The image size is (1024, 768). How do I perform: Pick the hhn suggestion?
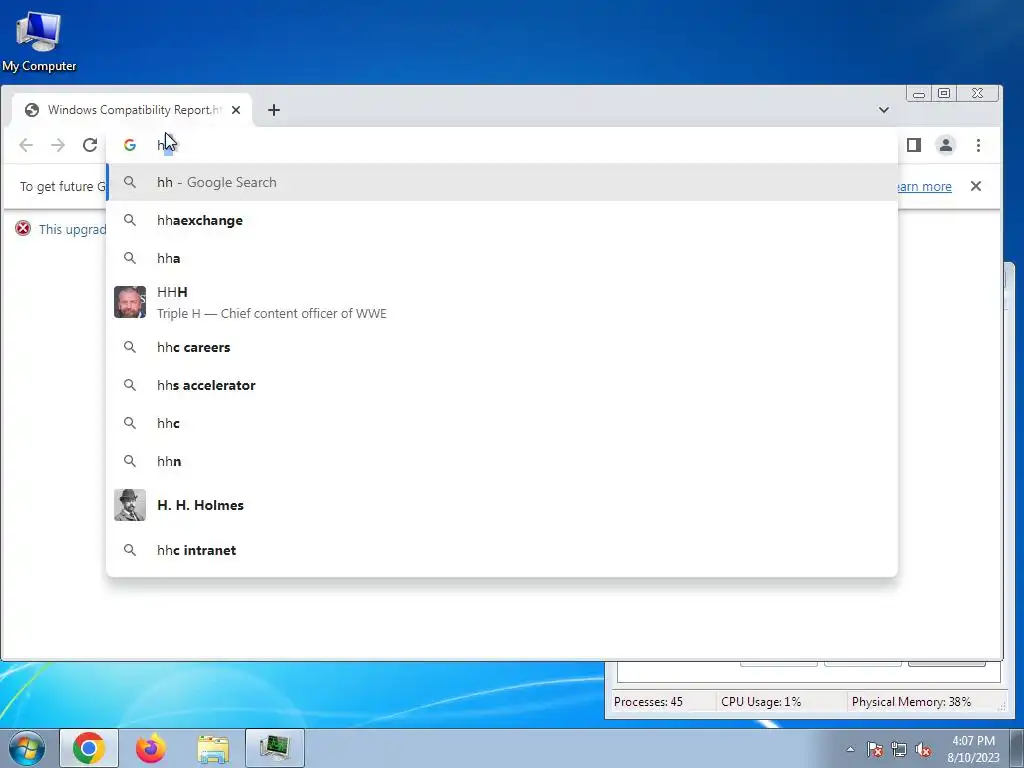pyautogui.click(x=502, y=461)
